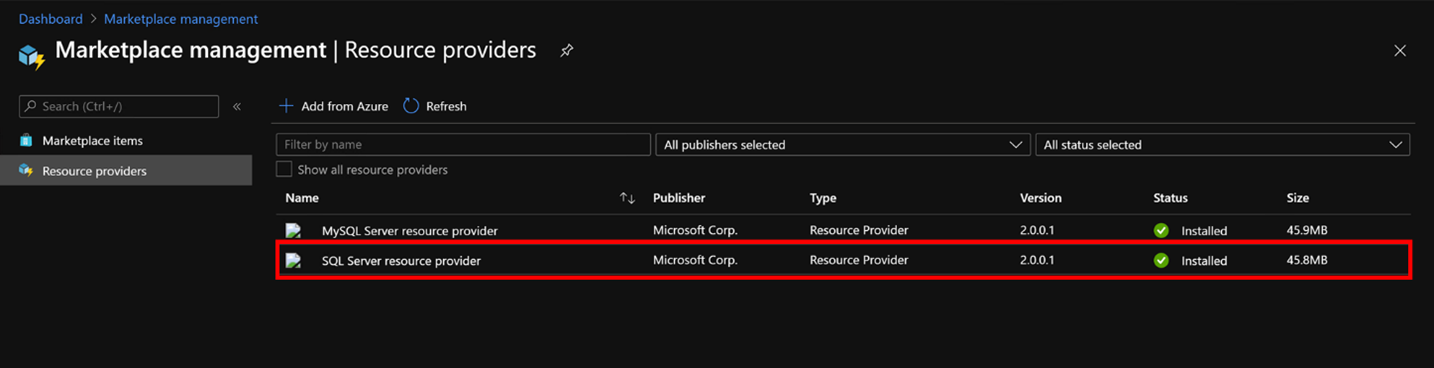This screenshot has width=1434, height=368.
Task: Click the Refresh button label
Action: pyautogui.click(x=446, y=106)
